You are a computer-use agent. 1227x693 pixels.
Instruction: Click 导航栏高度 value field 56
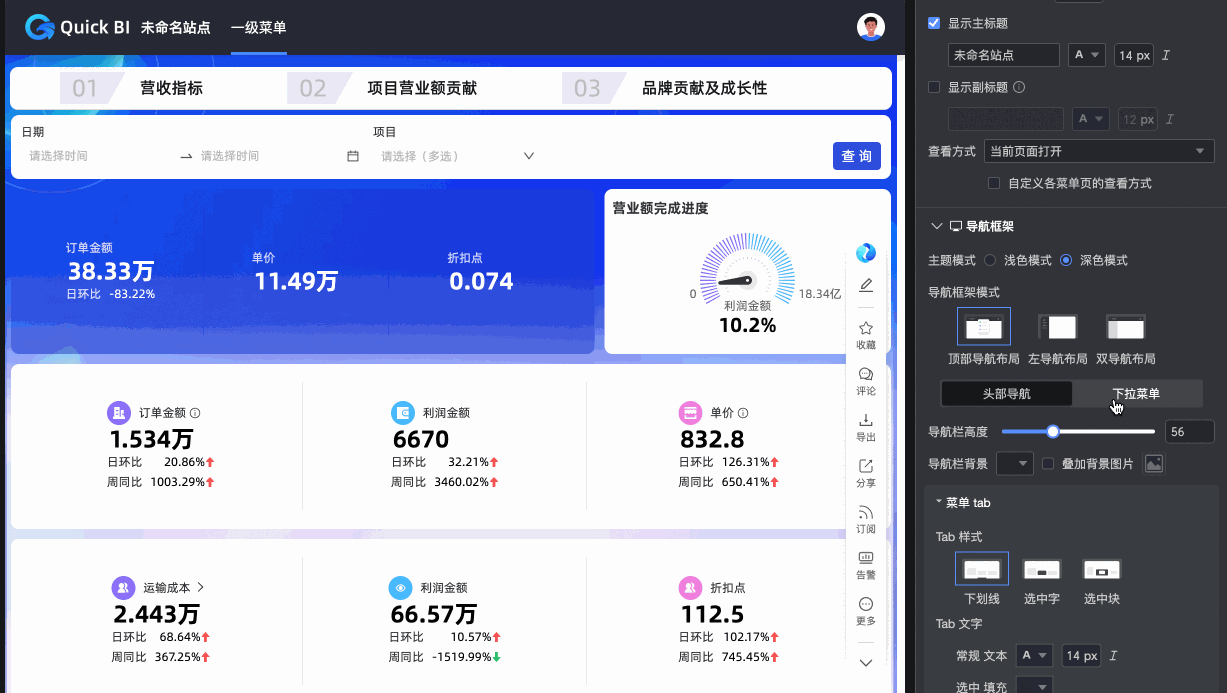coord(1189,431)
